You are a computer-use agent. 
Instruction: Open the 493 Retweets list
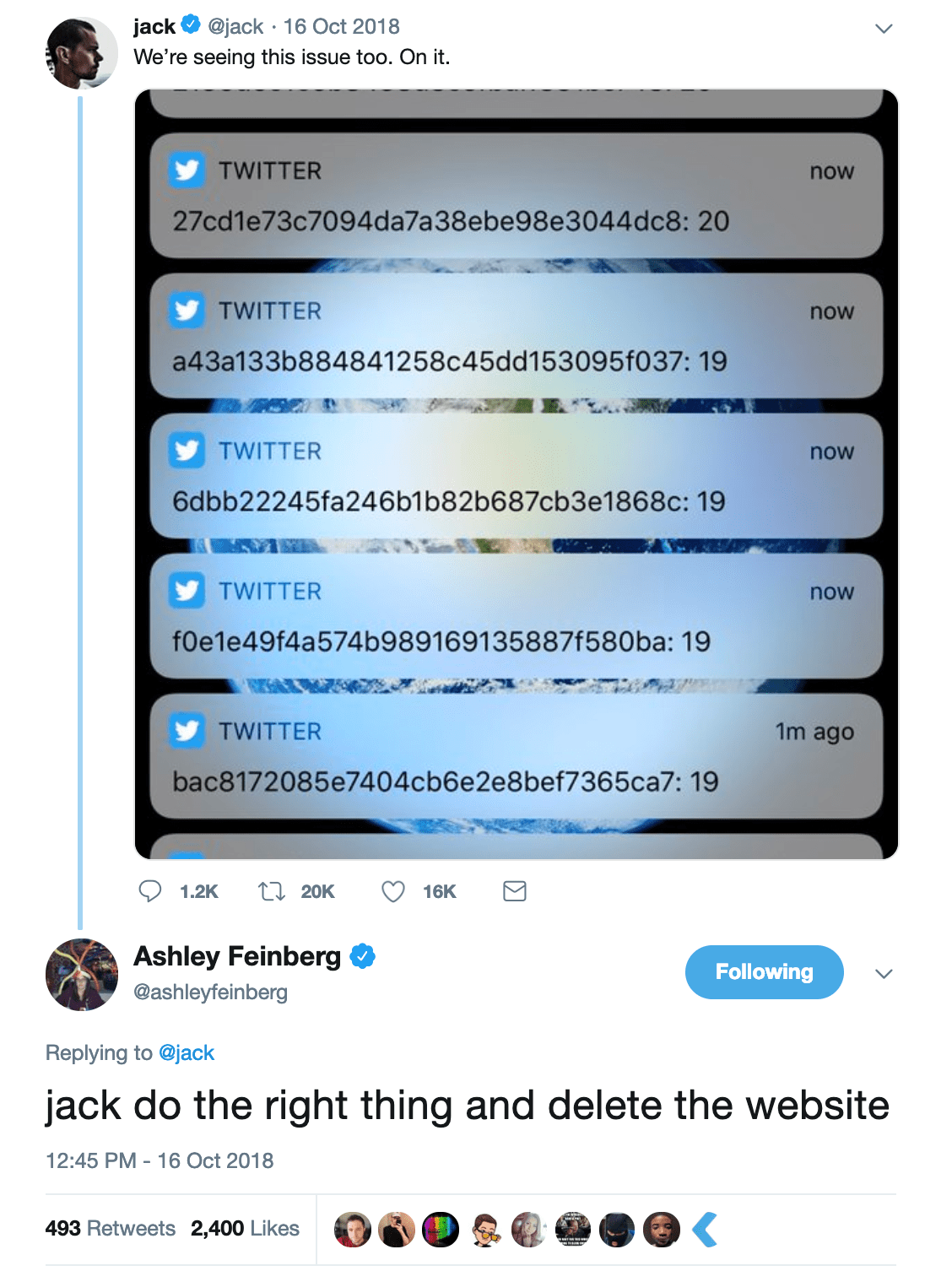point(111,1228)
